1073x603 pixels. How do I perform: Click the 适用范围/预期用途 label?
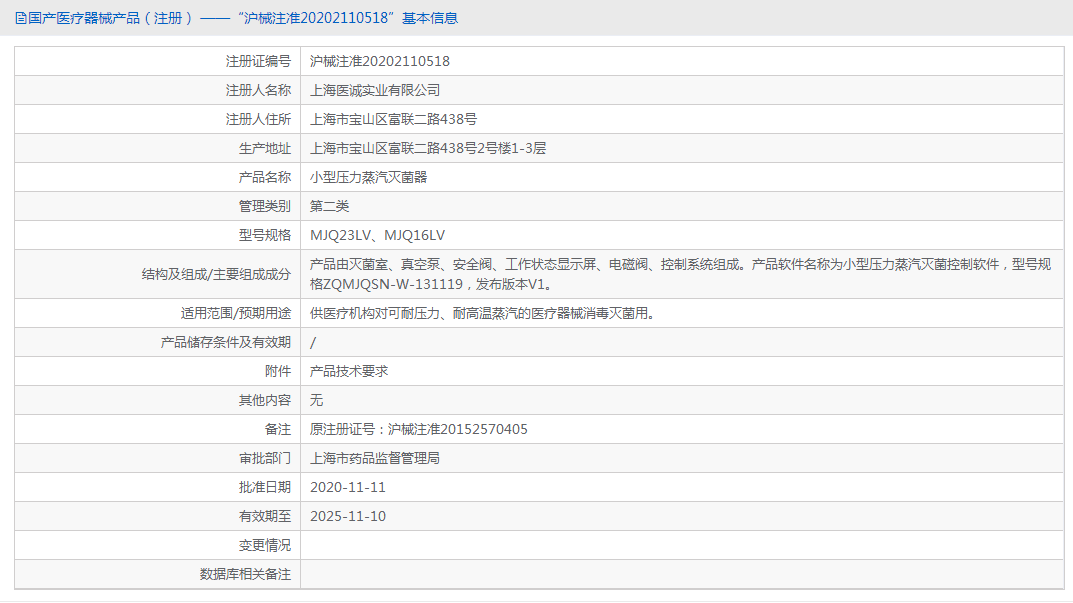pyautogui.click(x=235, y=313)
